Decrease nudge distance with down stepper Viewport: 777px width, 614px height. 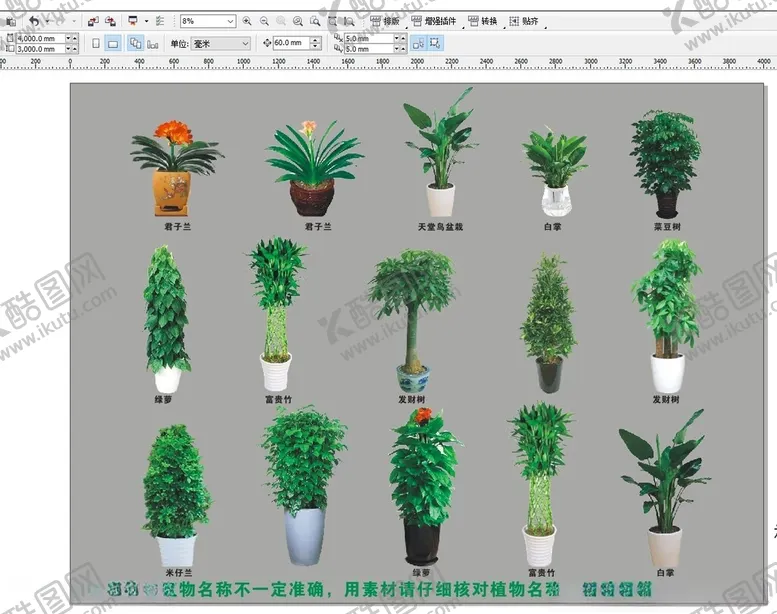tap(315, 47)
